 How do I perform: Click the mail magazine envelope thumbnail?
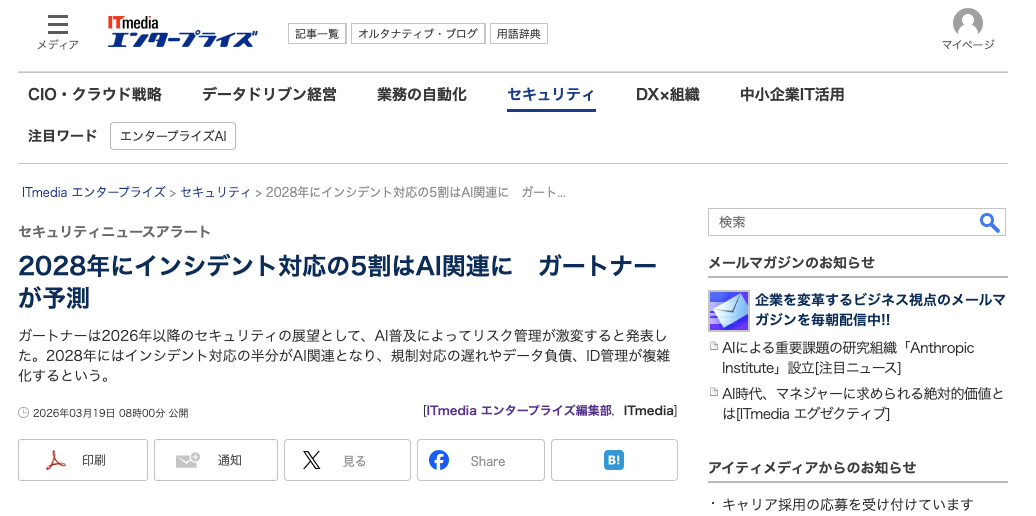(728, 310)
